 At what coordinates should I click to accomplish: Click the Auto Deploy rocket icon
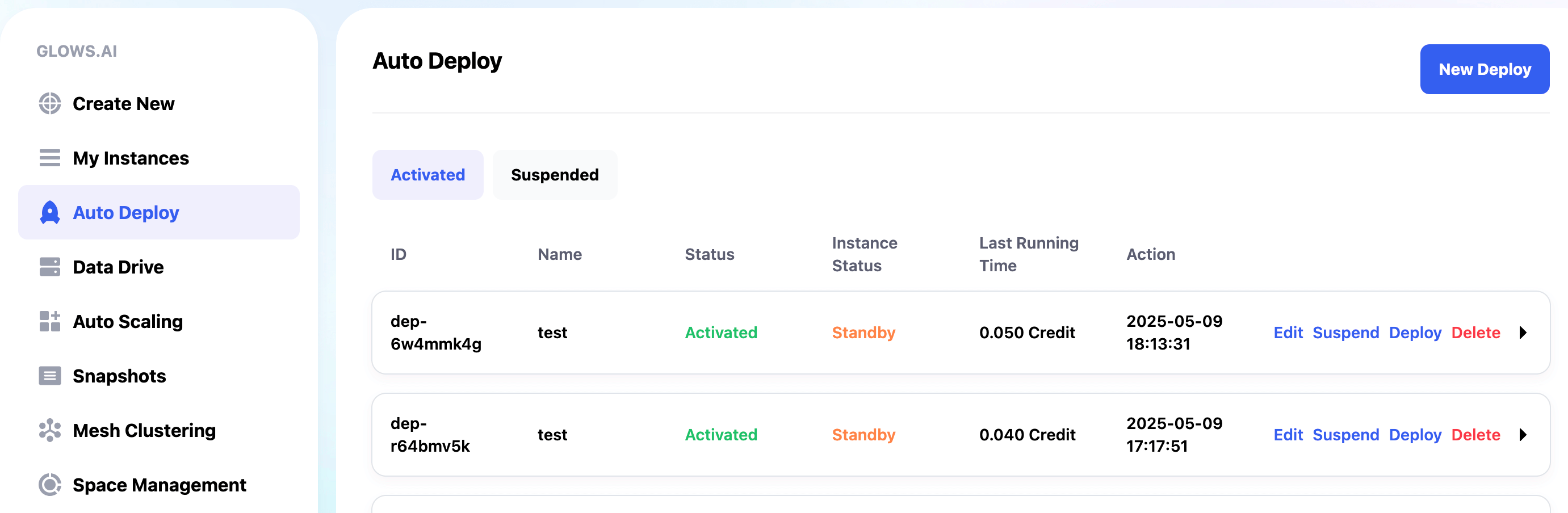click(50, 212)
